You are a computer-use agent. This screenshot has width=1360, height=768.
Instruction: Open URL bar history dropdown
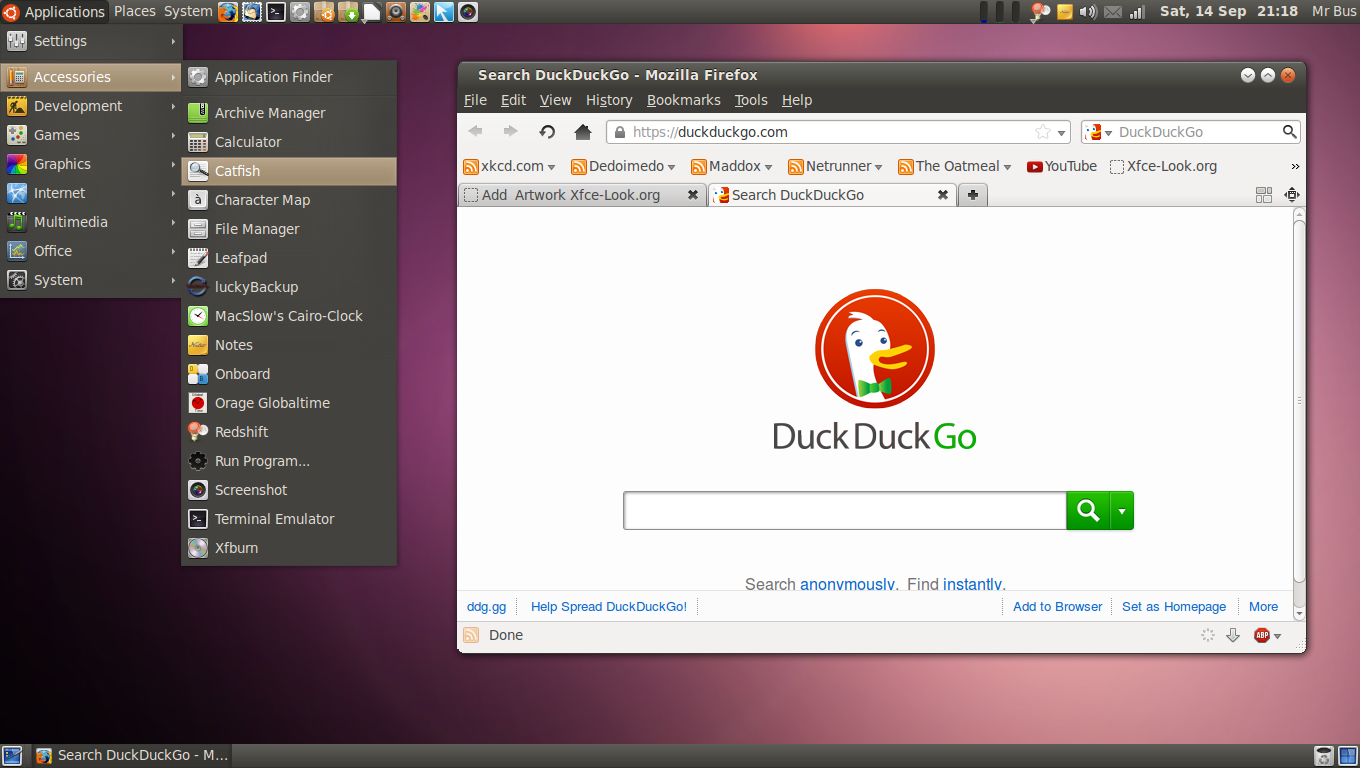click(1061, 132)
